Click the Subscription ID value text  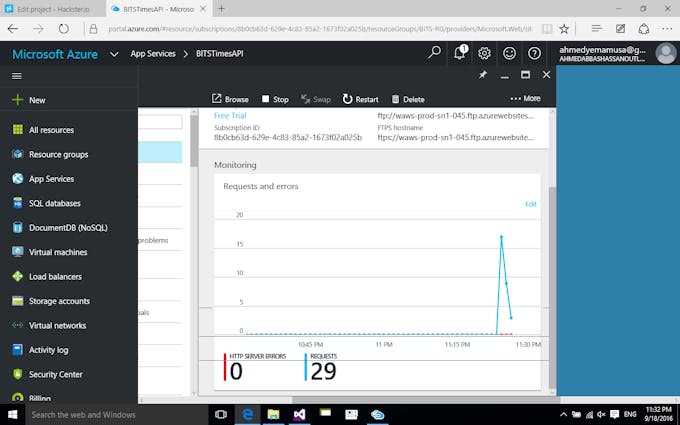(x=288, y=137)
